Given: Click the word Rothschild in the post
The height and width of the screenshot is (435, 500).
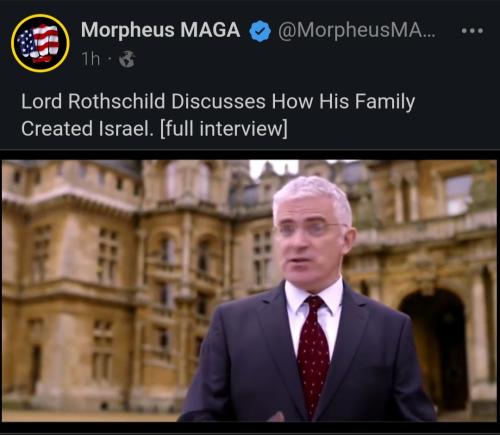Looking at the screenshot, I should 117,101.
